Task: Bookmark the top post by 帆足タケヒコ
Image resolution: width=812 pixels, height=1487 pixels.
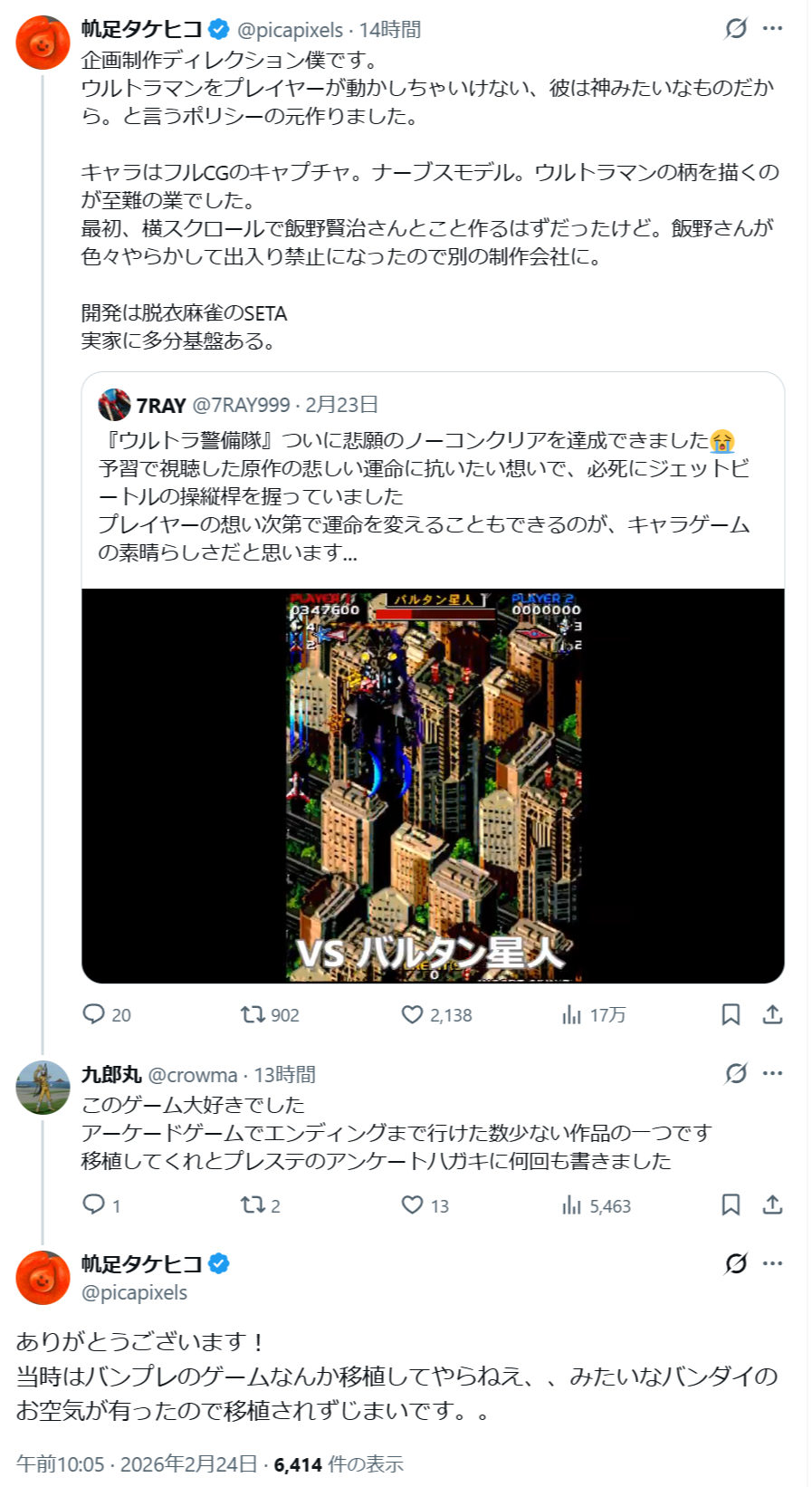Action: [x=731, y=1014]
